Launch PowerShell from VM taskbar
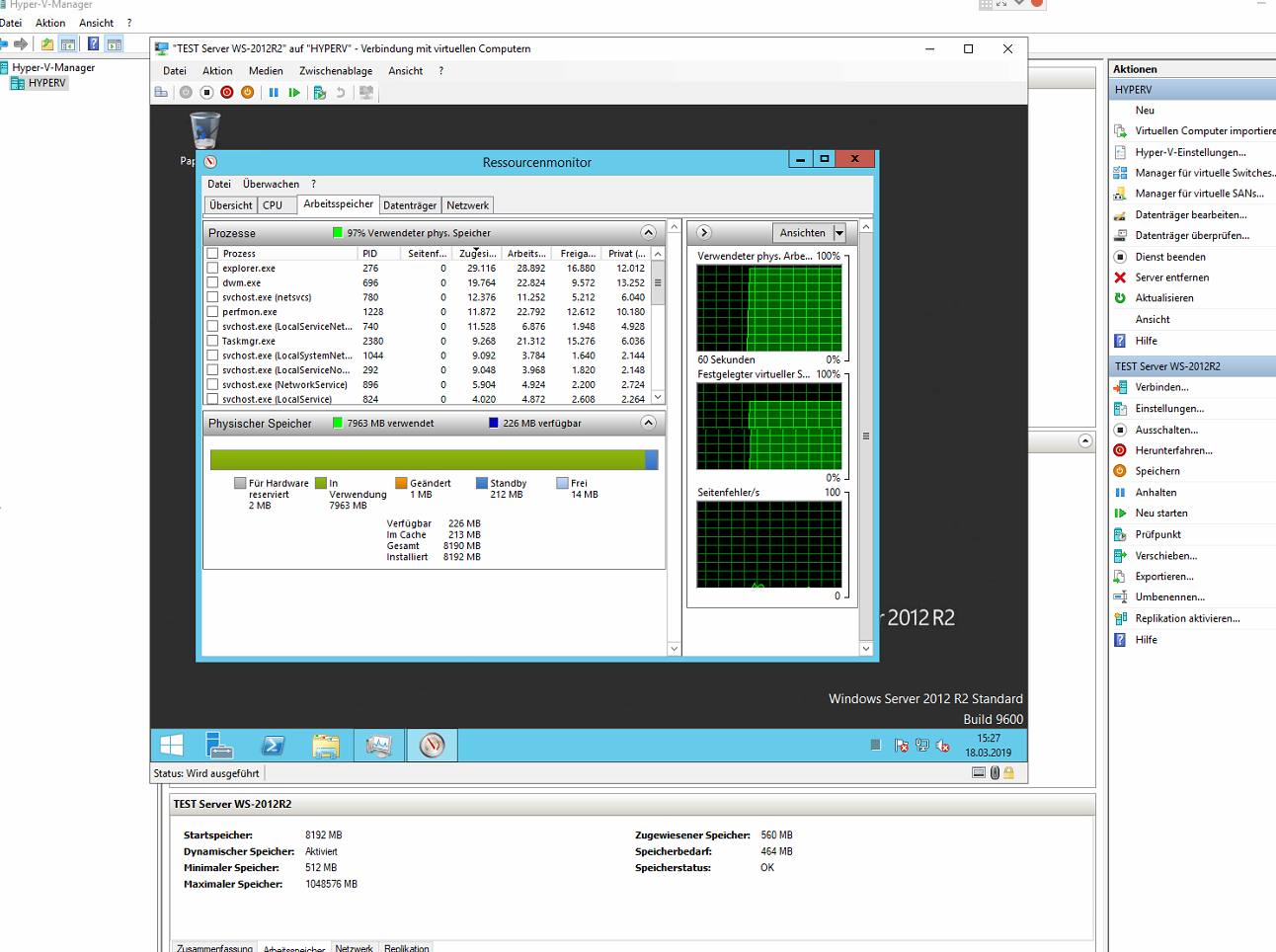This screenshot has height=952, width=1276. coord(273,746)
